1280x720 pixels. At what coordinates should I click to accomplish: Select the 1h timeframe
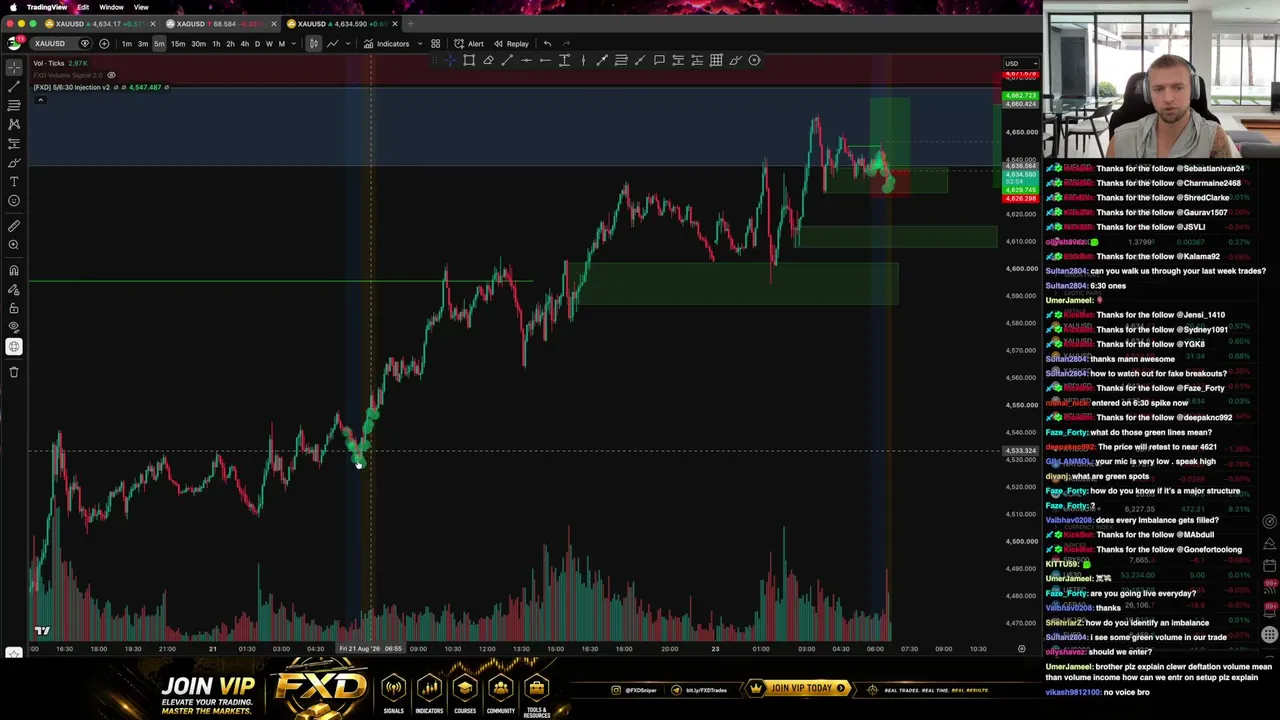[x=216, y=44]
